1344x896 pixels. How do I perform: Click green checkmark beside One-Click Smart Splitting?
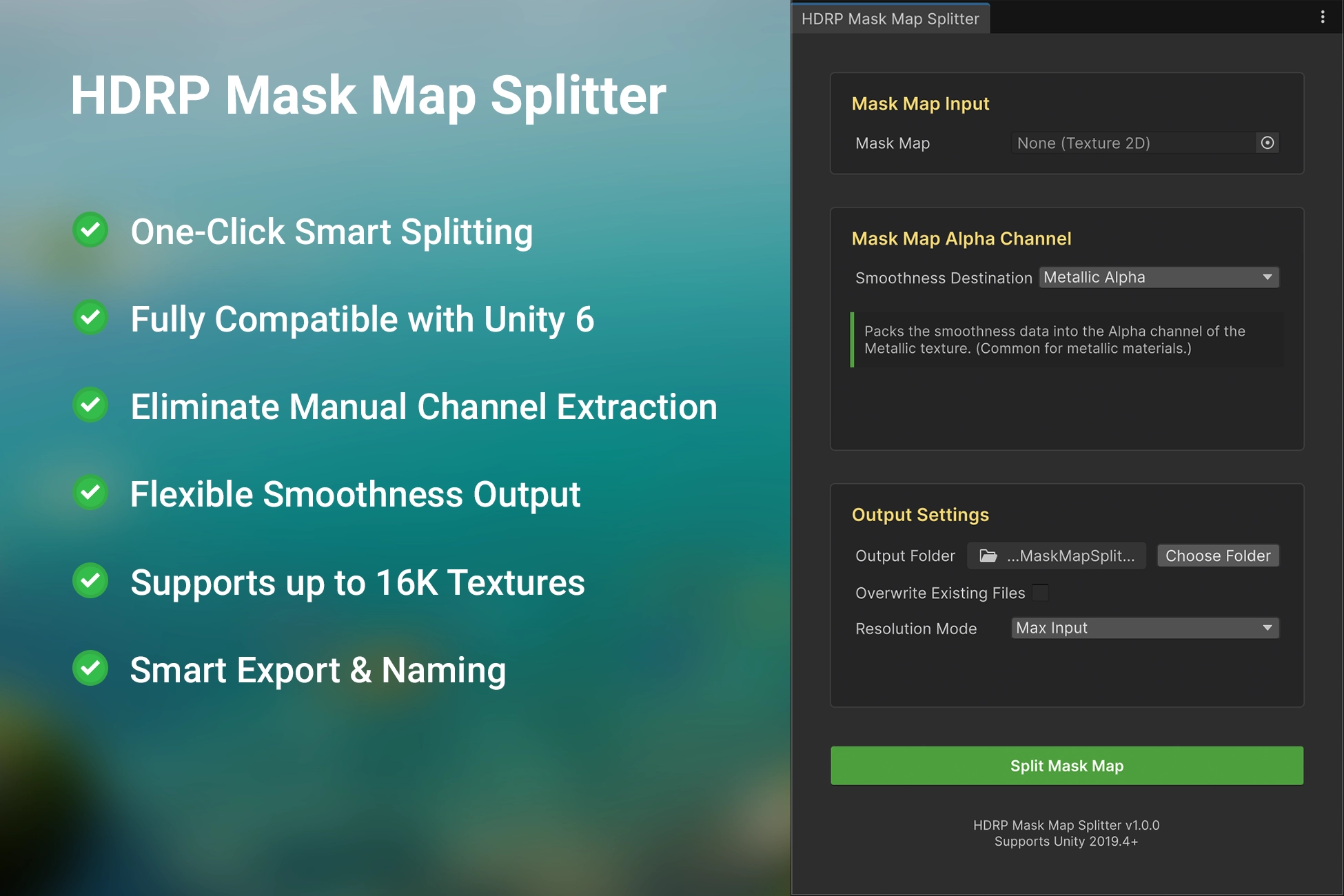pyautogui.click(x=90, y=230)
